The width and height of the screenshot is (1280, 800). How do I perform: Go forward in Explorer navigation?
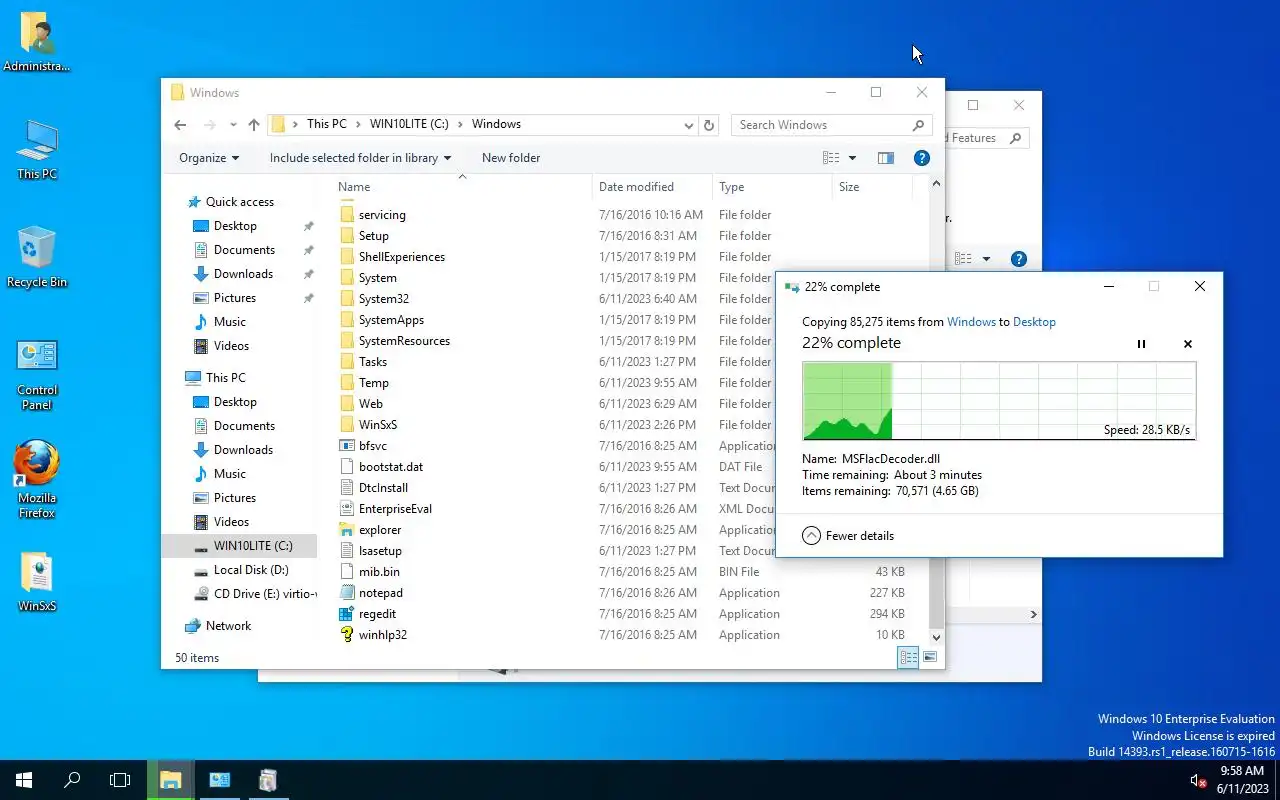pyautogui.click(x=209, y=125)
